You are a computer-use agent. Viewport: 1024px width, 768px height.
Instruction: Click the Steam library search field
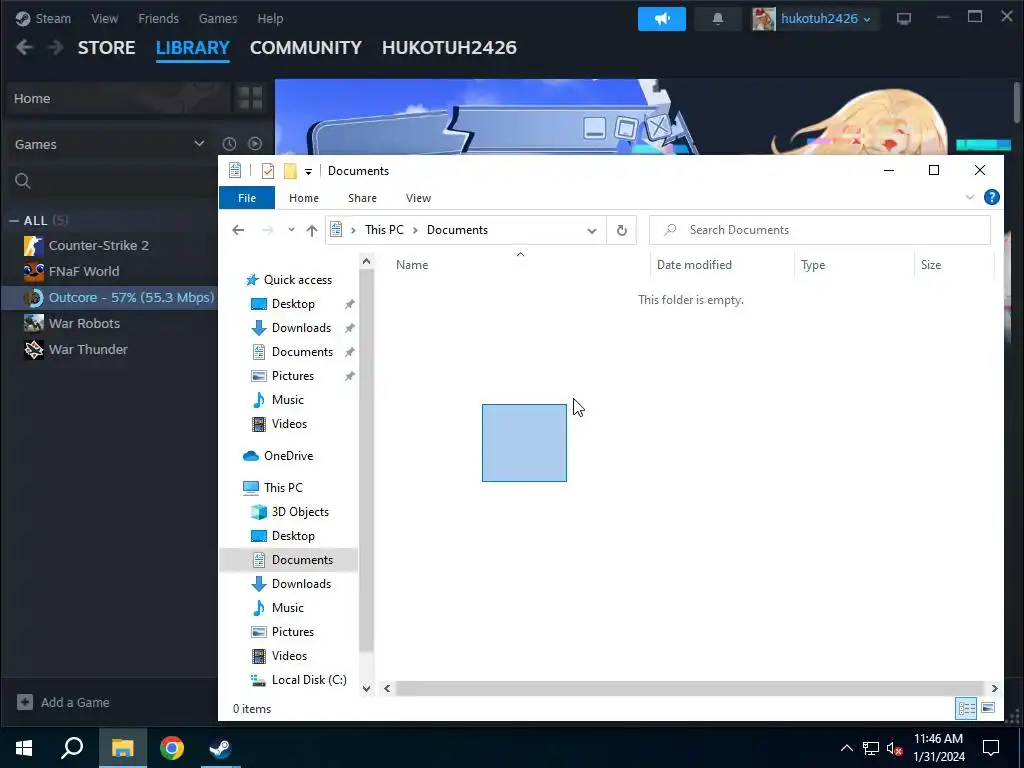click(114, 181)
